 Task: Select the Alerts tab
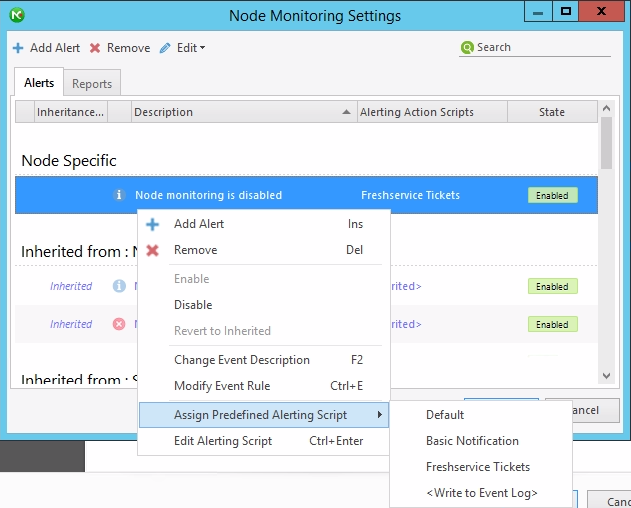tap(39, 83)
